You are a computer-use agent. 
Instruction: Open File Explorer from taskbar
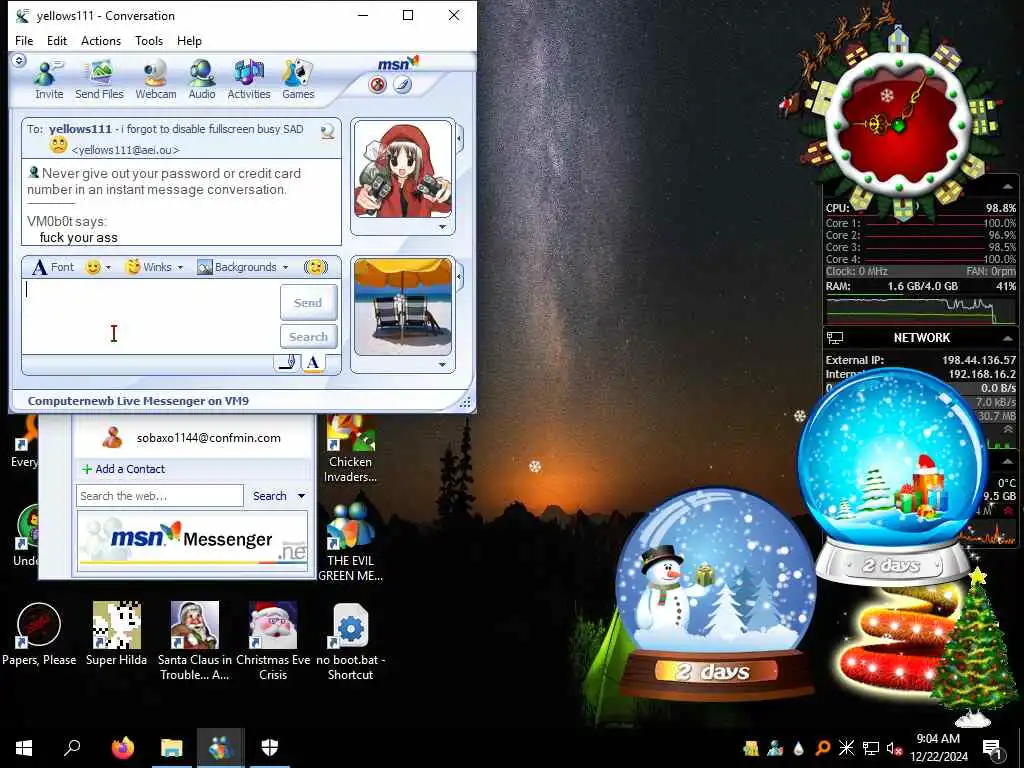[x=172, y=748]
